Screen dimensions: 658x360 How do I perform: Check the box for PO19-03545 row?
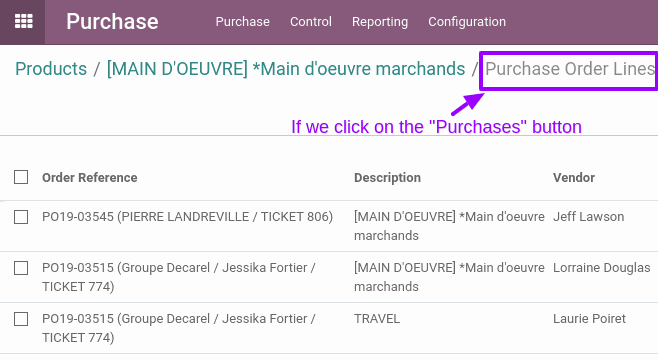[21, 217]
